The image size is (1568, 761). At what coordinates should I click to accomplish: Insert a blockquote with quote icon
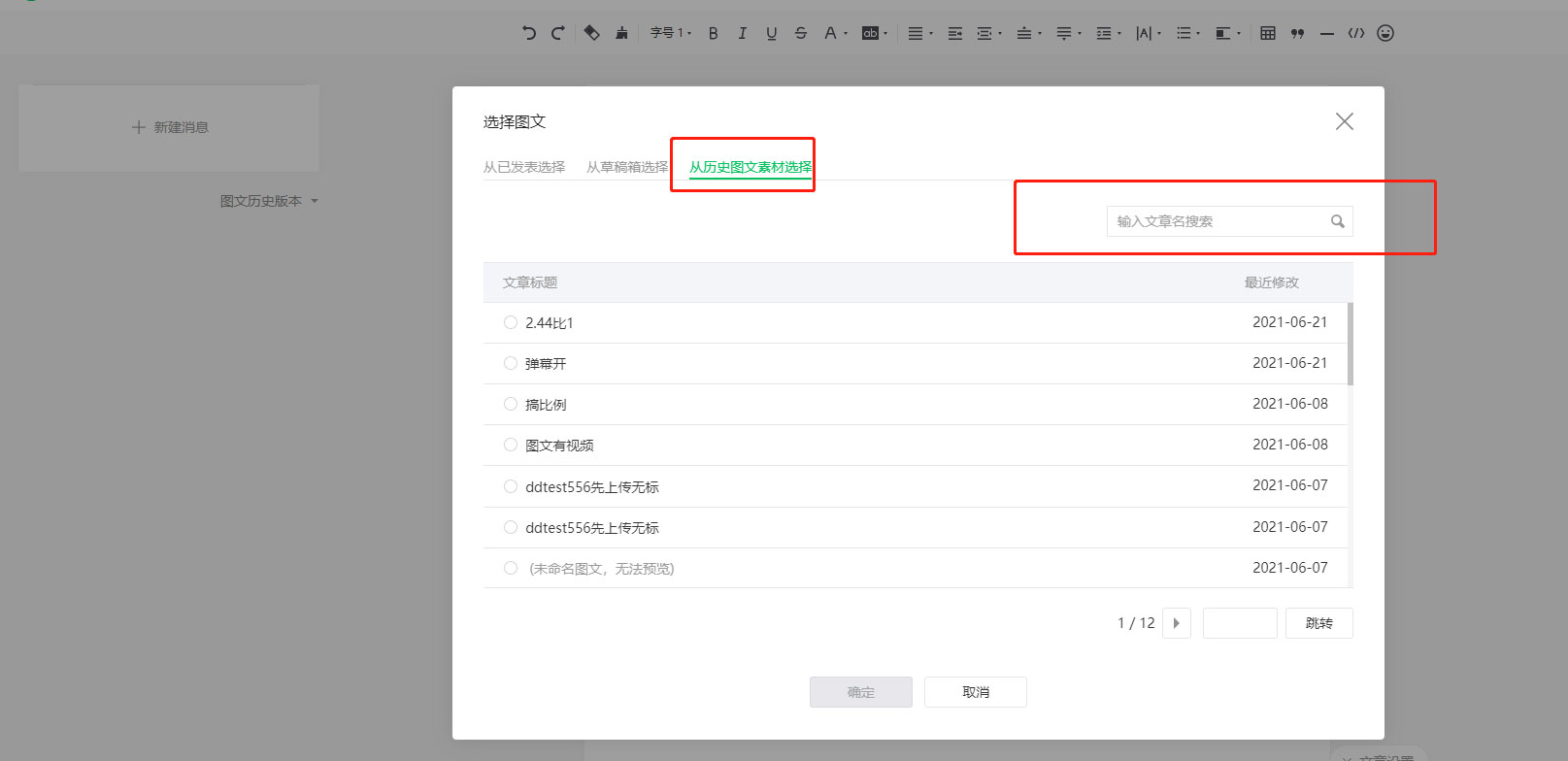point(1297,33)
